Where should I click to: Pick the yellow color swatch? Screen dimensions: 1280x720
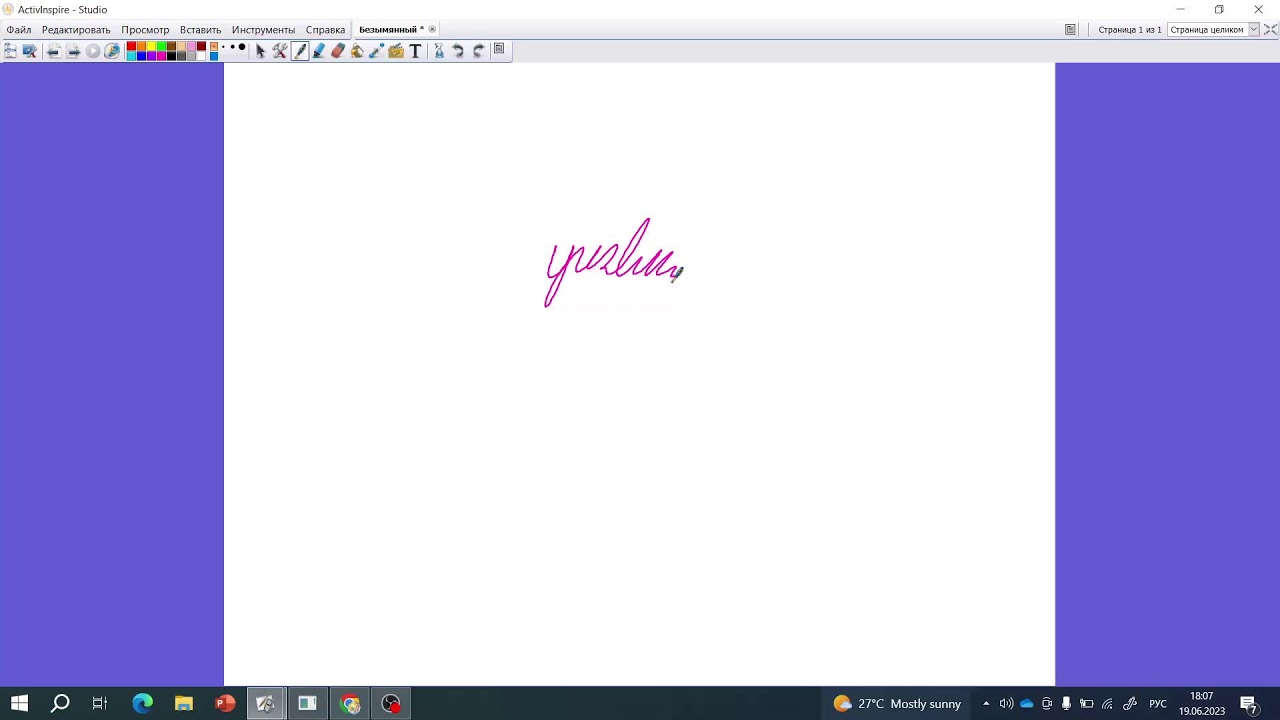coord(151,46)
